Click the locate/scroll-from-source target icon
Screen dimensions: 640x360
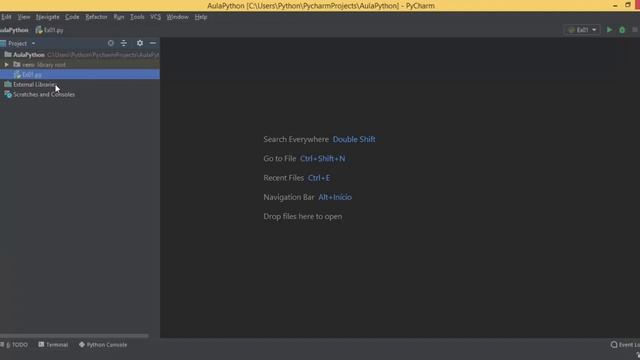point(111,43)
